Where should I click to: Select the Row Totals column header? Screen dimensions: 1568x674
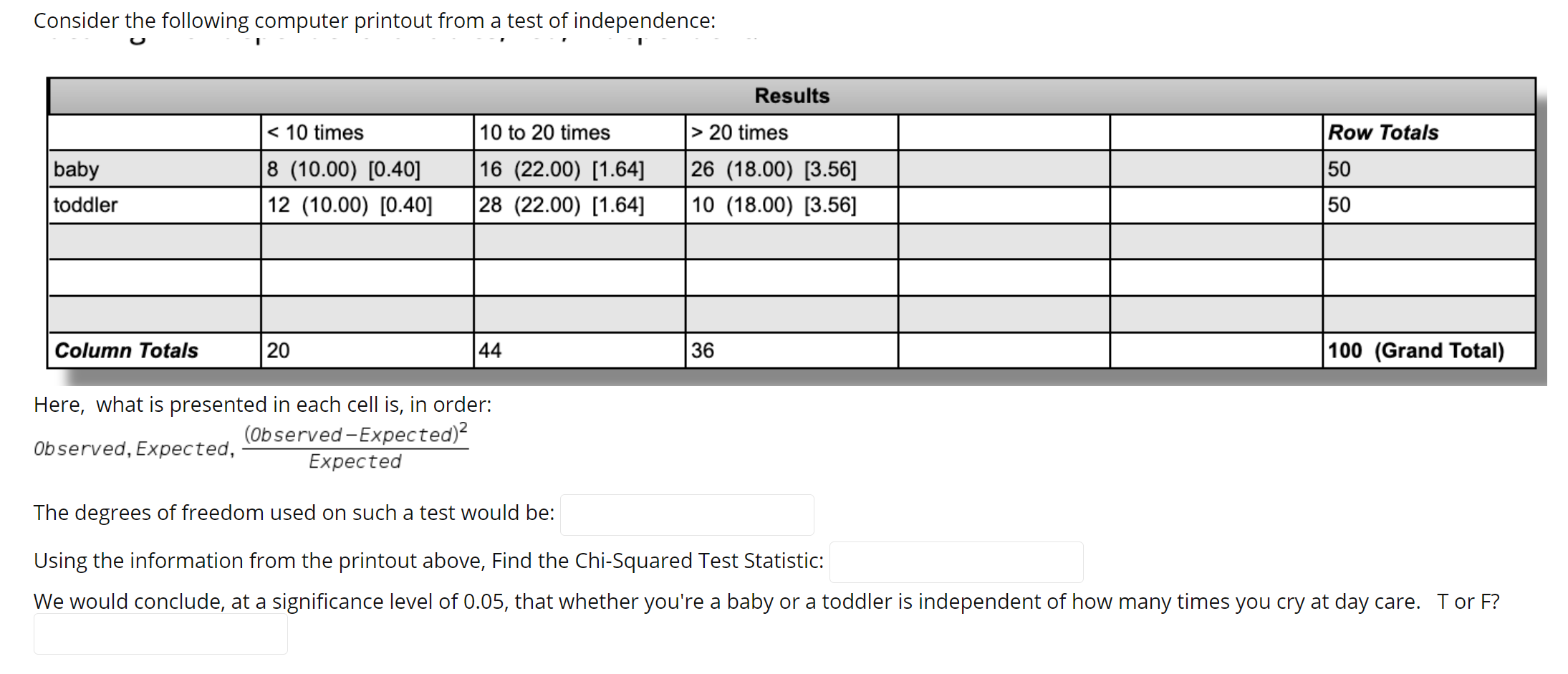point(1383,133)
